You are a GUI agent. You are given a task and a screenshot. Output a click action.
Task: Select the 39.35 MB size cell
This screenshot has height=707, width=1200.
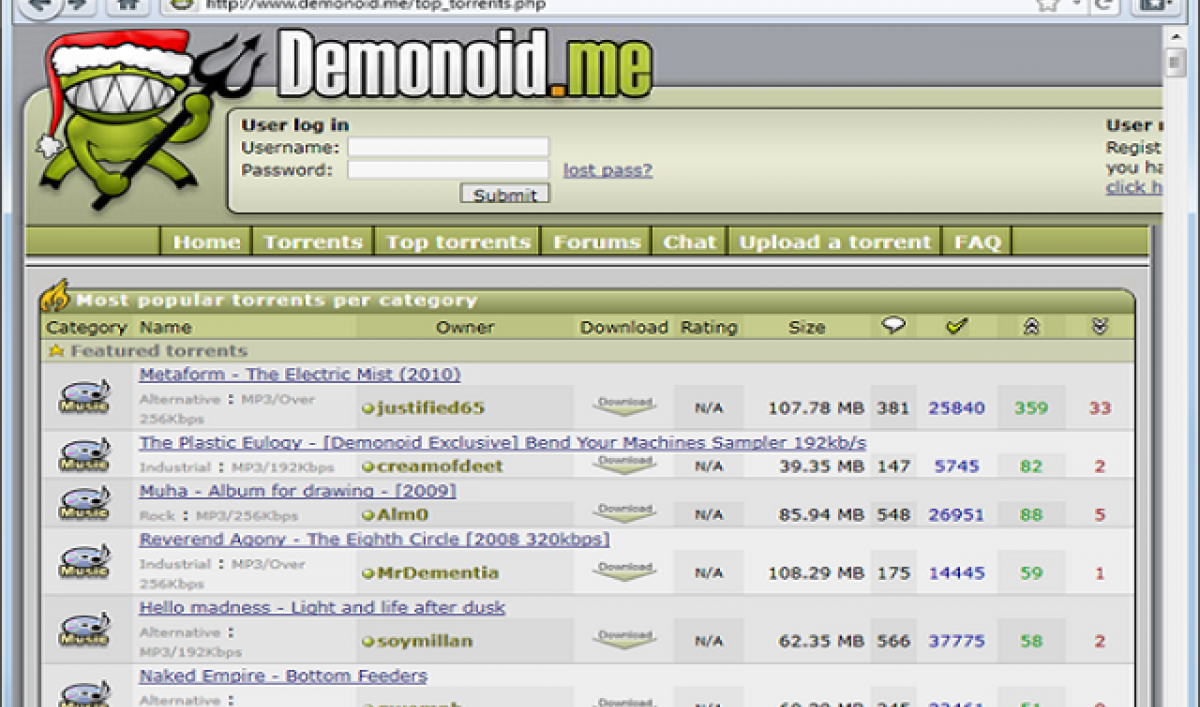[x=821, y=466]
